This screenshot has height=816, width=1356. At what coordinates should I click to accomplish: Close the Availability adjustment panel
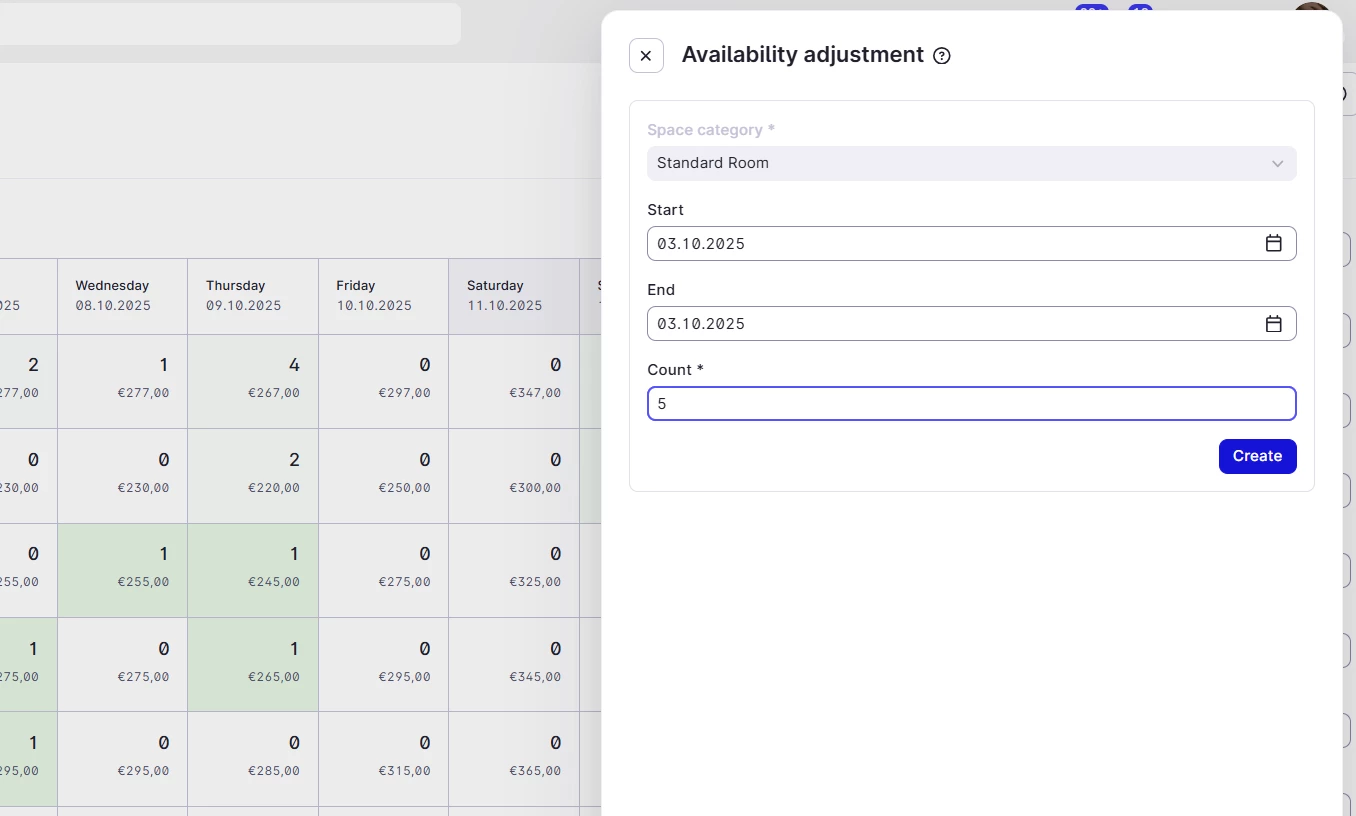646,56
